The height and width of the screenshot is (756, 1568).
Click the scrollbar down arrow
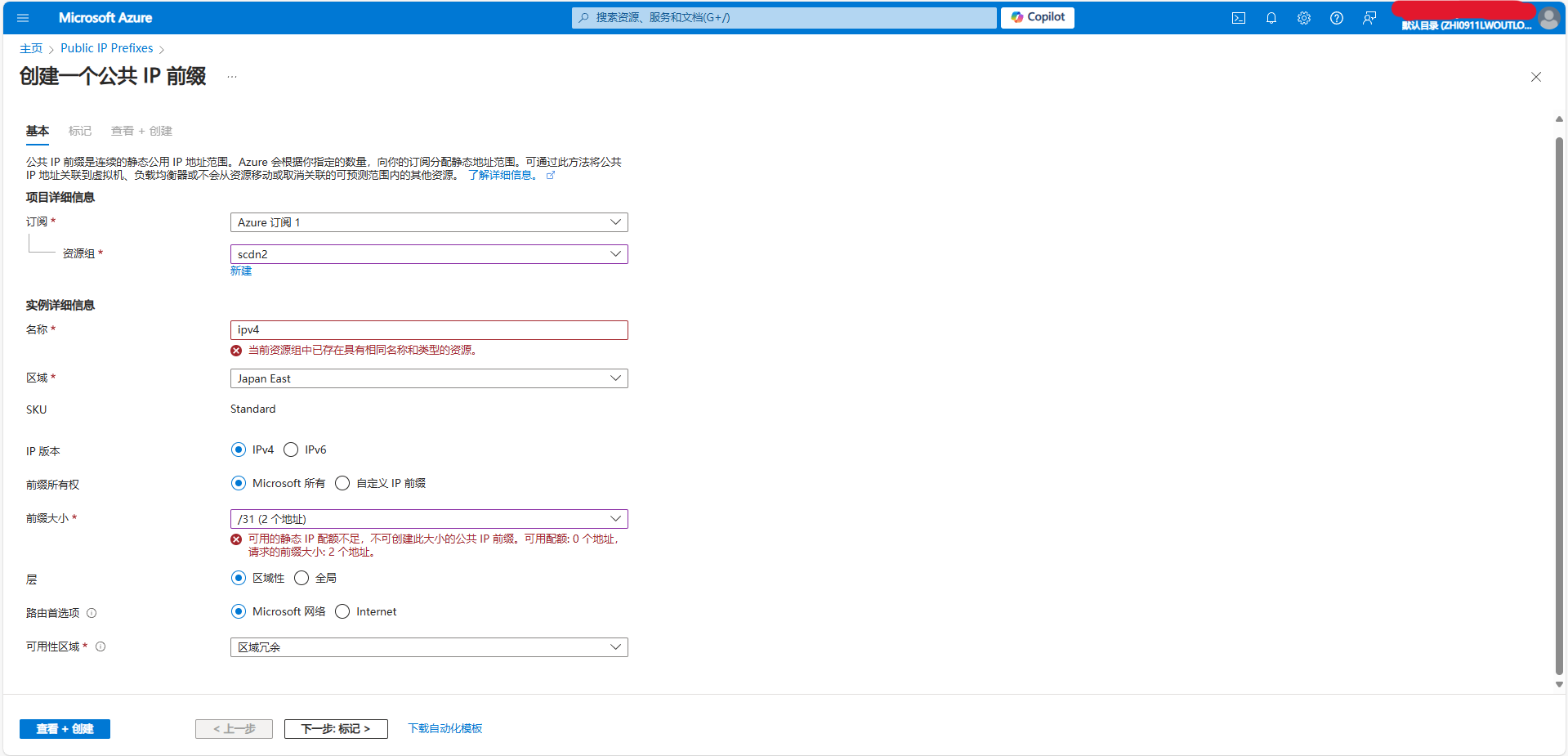pyautogui.click(x=1559, y=685)
